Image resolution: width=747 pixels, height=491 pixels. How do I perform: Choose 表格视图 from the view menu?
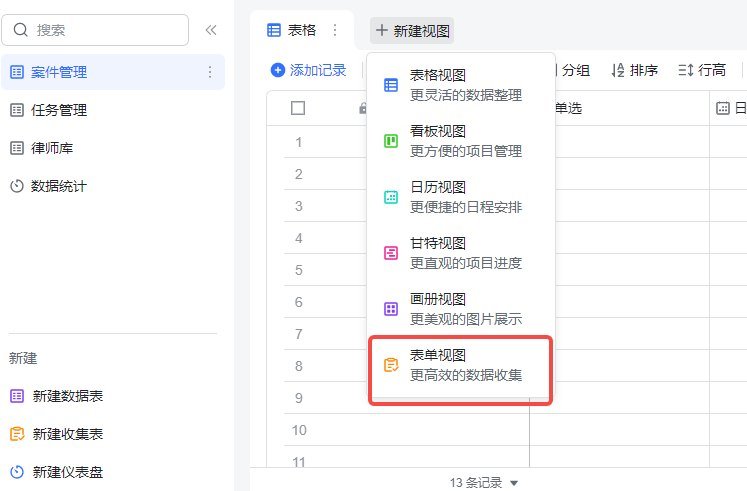pyautogui.click(x=461, y=85)
